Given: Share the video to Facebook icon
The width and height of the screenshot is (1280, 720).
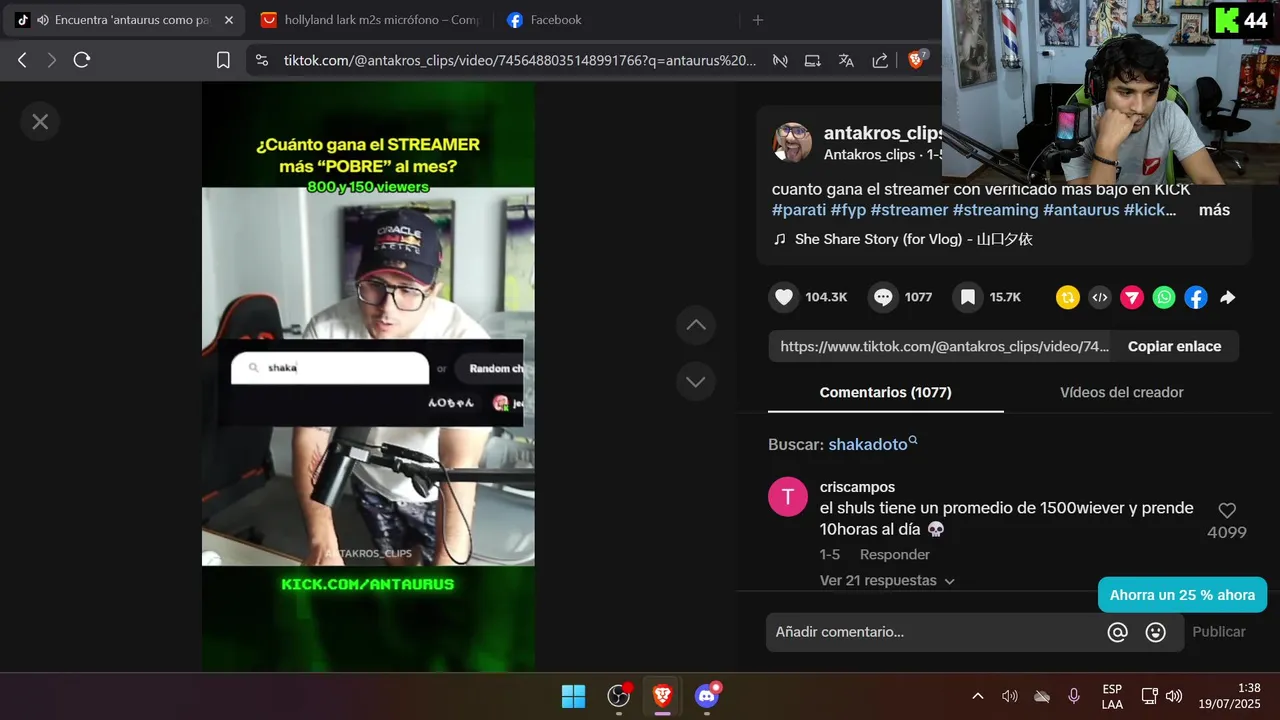Looking at the screenshot, I should click(1196, 297).
